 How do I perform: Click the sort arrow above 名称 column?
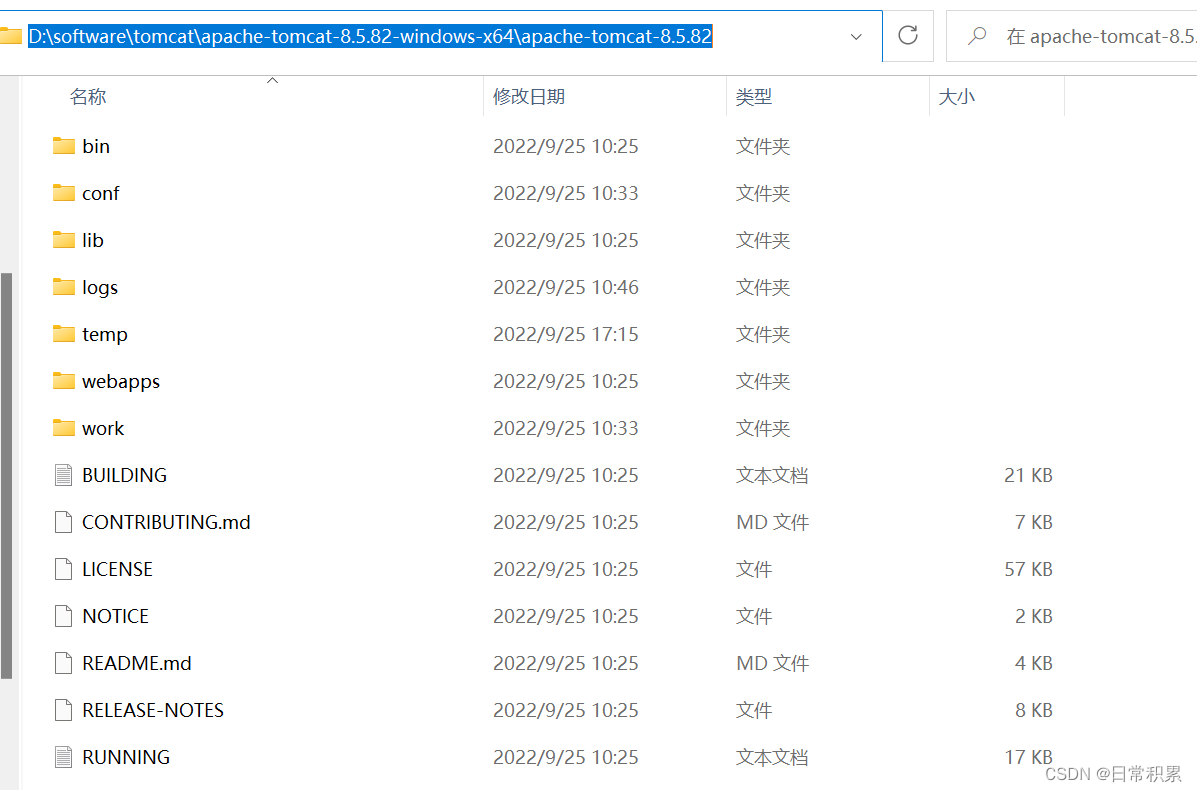click(x=273, y=80)
